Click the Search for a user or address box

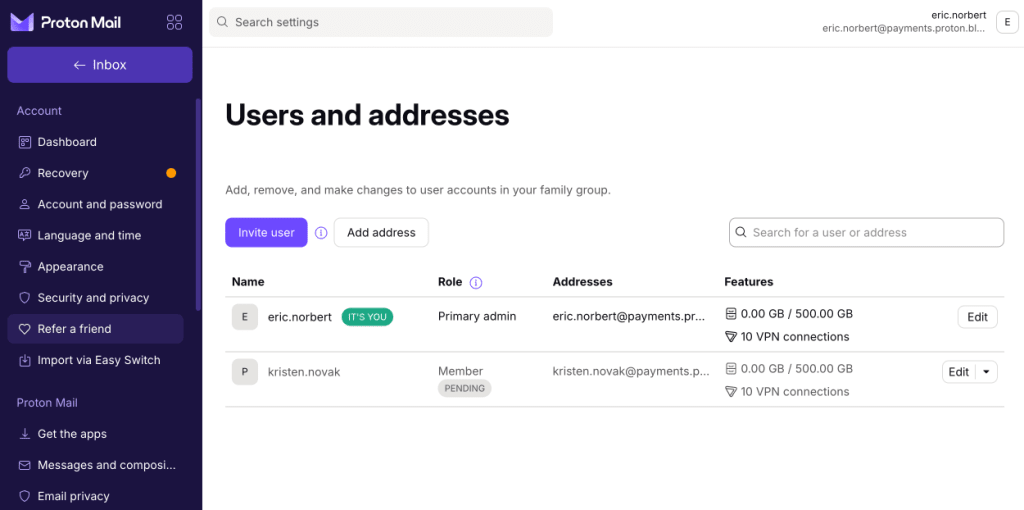(867, 232)
